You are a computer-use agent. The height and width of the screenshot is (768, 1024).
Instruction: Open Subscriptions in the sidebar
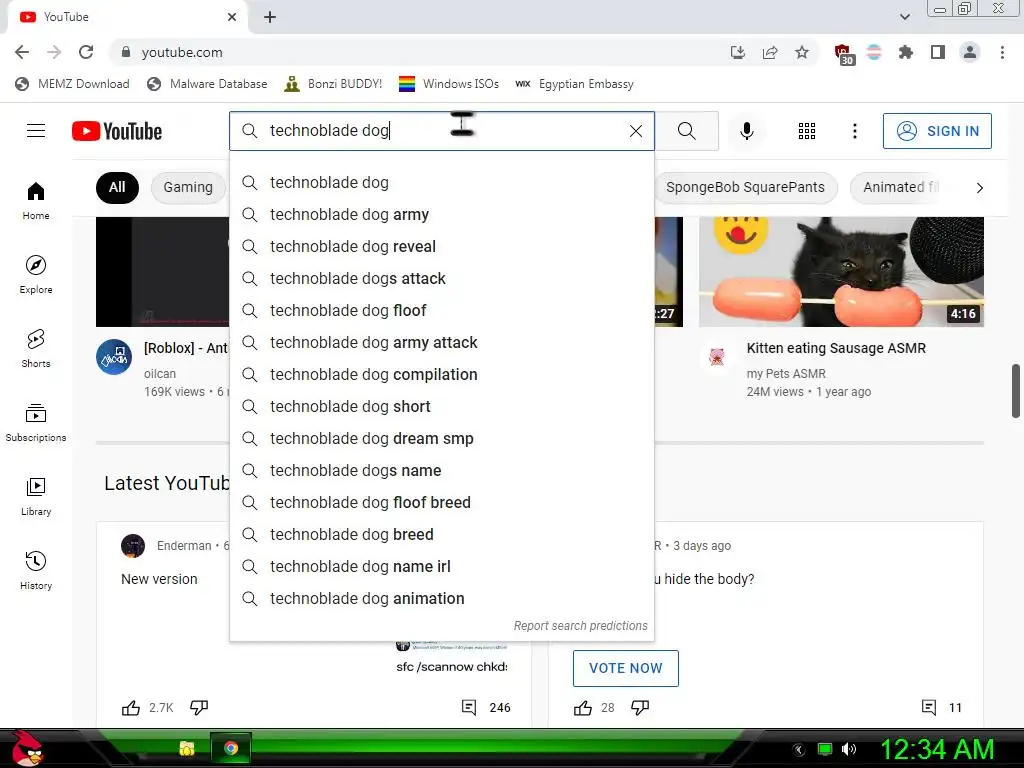click(x=36, y=423)
